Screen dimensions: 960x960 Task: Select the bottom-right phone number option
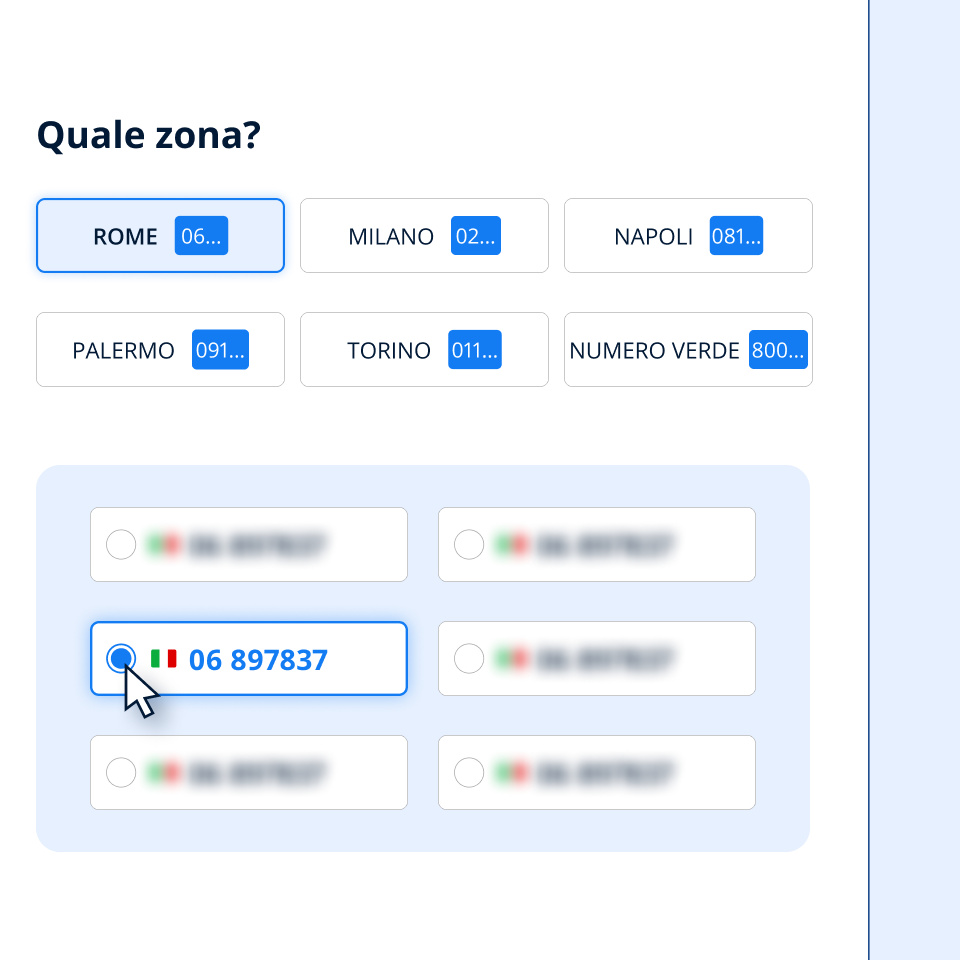pyautogui.click(x=596, y=772)
